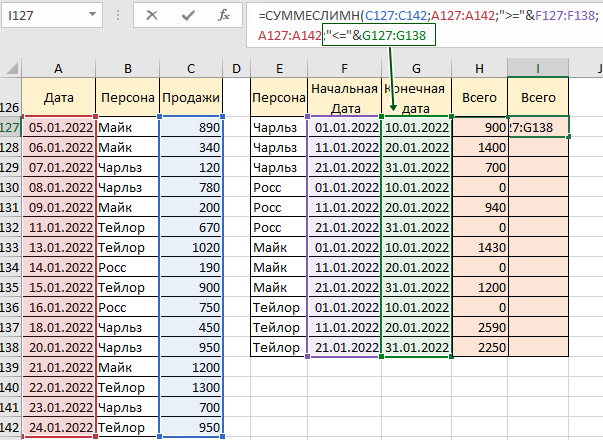Click sales value 890
The image size is (603, 440).
coord(191,127)
